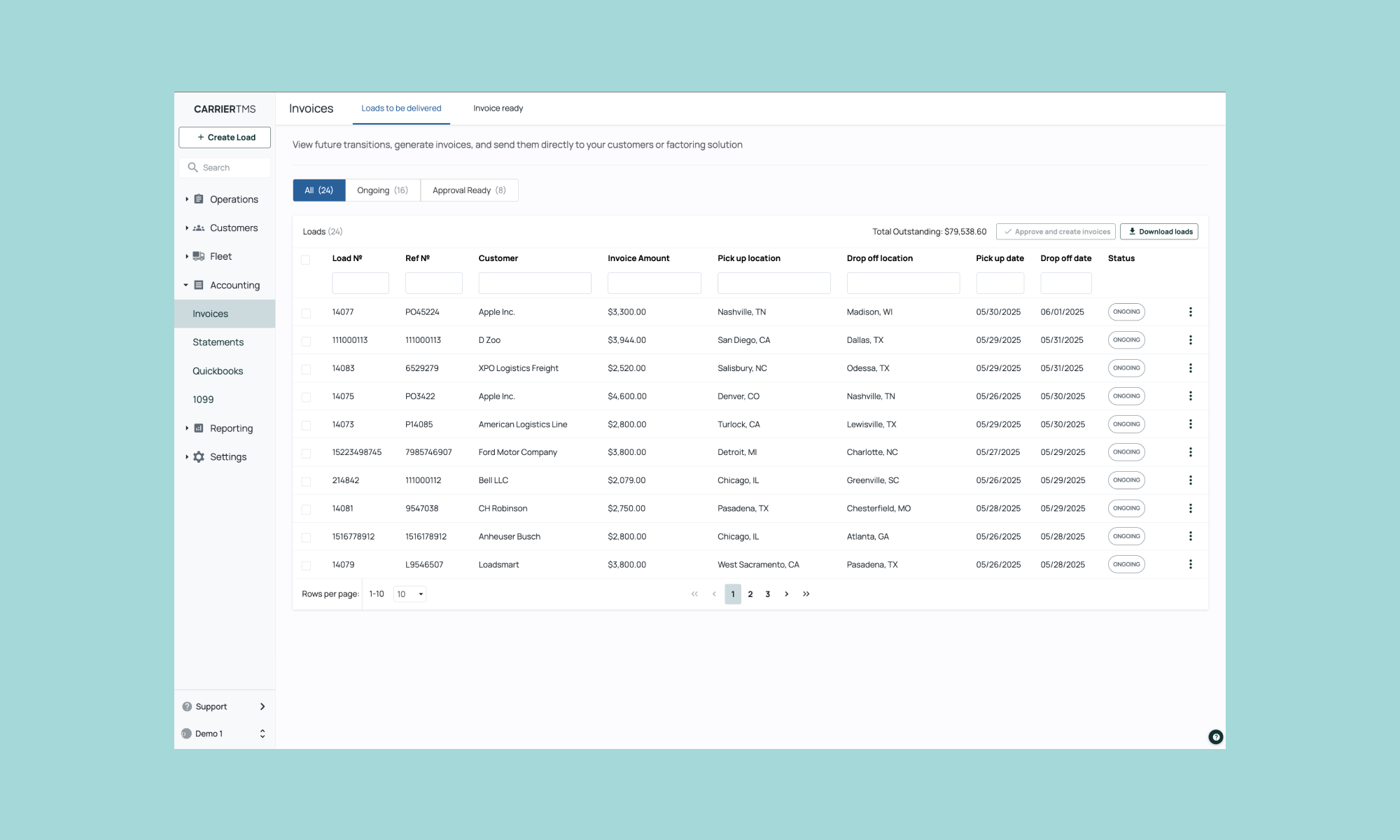Image resolution: width=1400 pixels, height=840 pixels.
Task: Check the select-all loads checkbox
Action: click(306, 260)
